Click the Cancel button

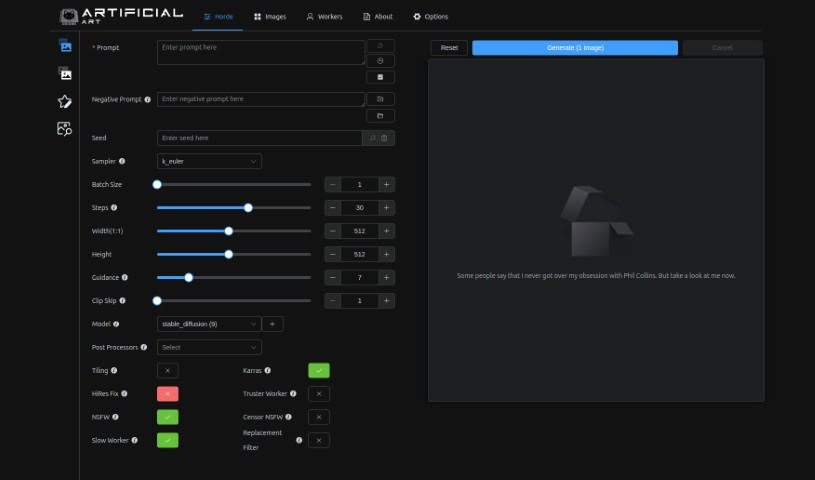click(x=722, y=48)
